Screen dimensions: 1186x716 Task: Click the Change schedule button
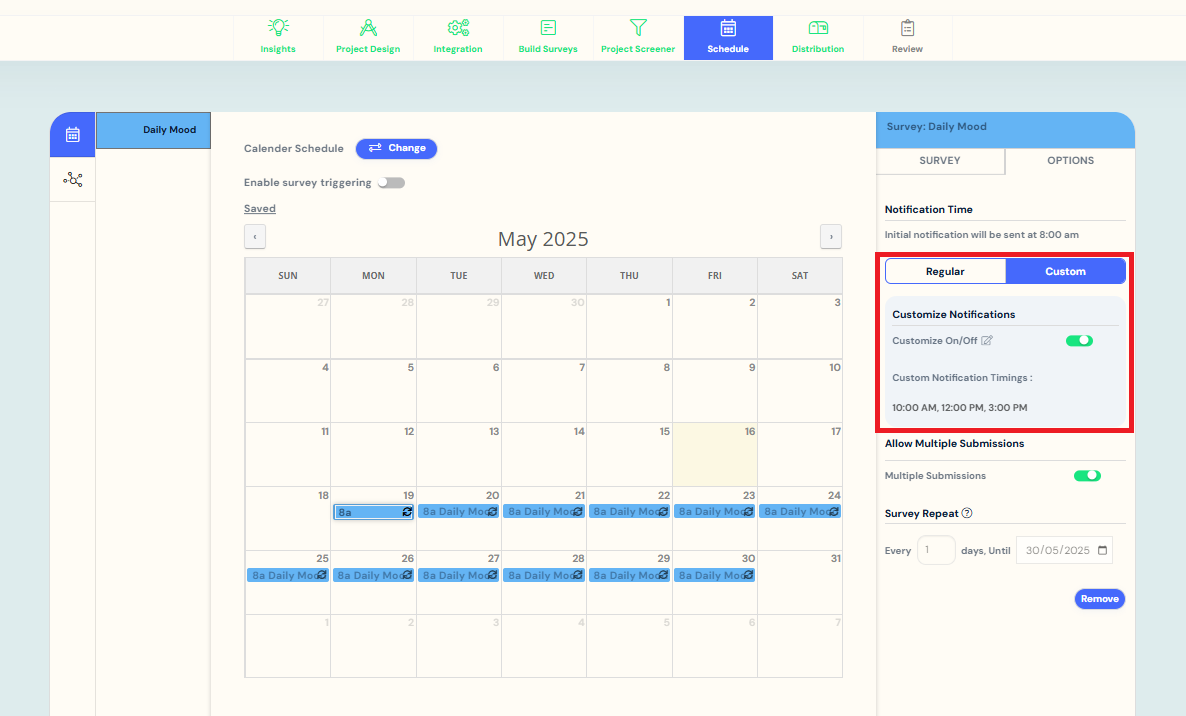(396, 148)
